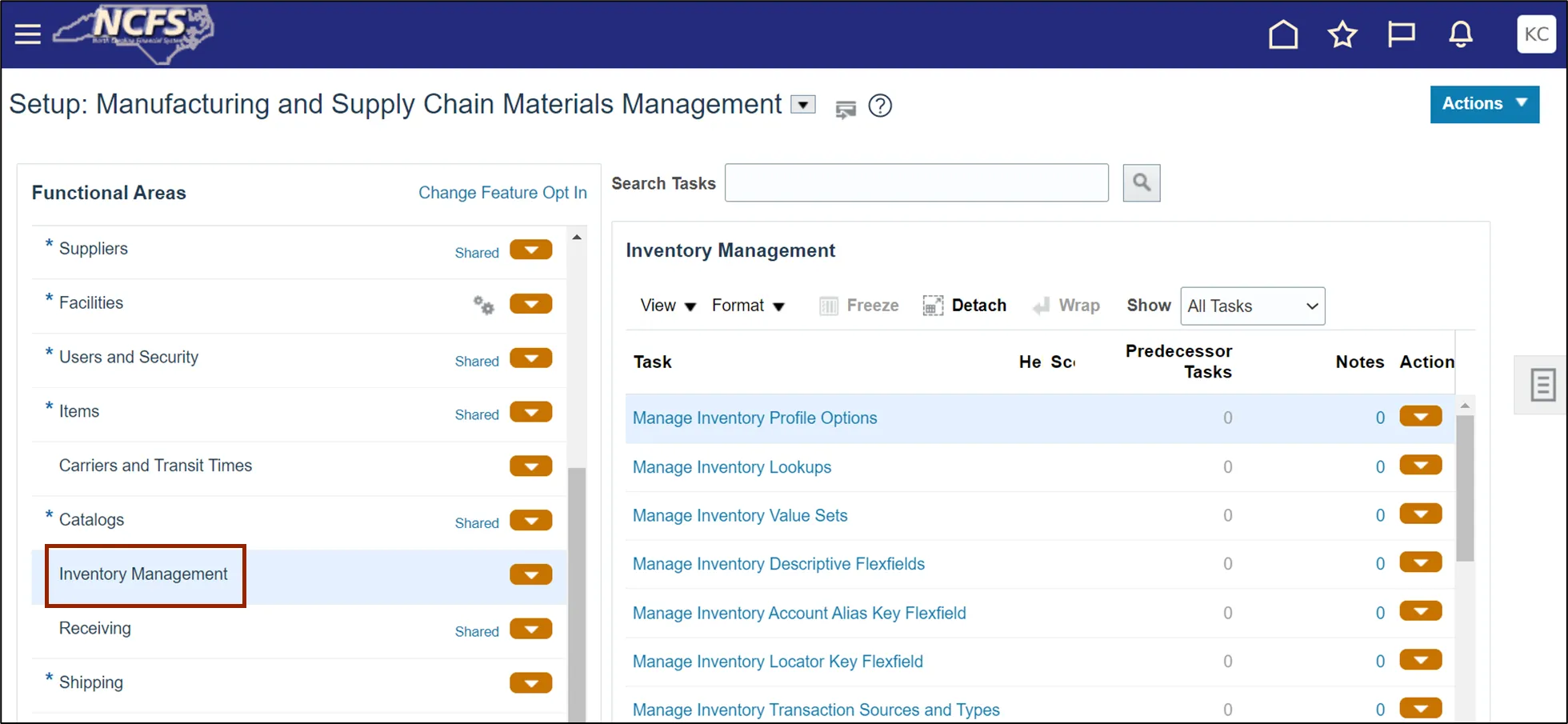
Task: Expand the Suppliers orange dropdown arrow
Action: 531,250
